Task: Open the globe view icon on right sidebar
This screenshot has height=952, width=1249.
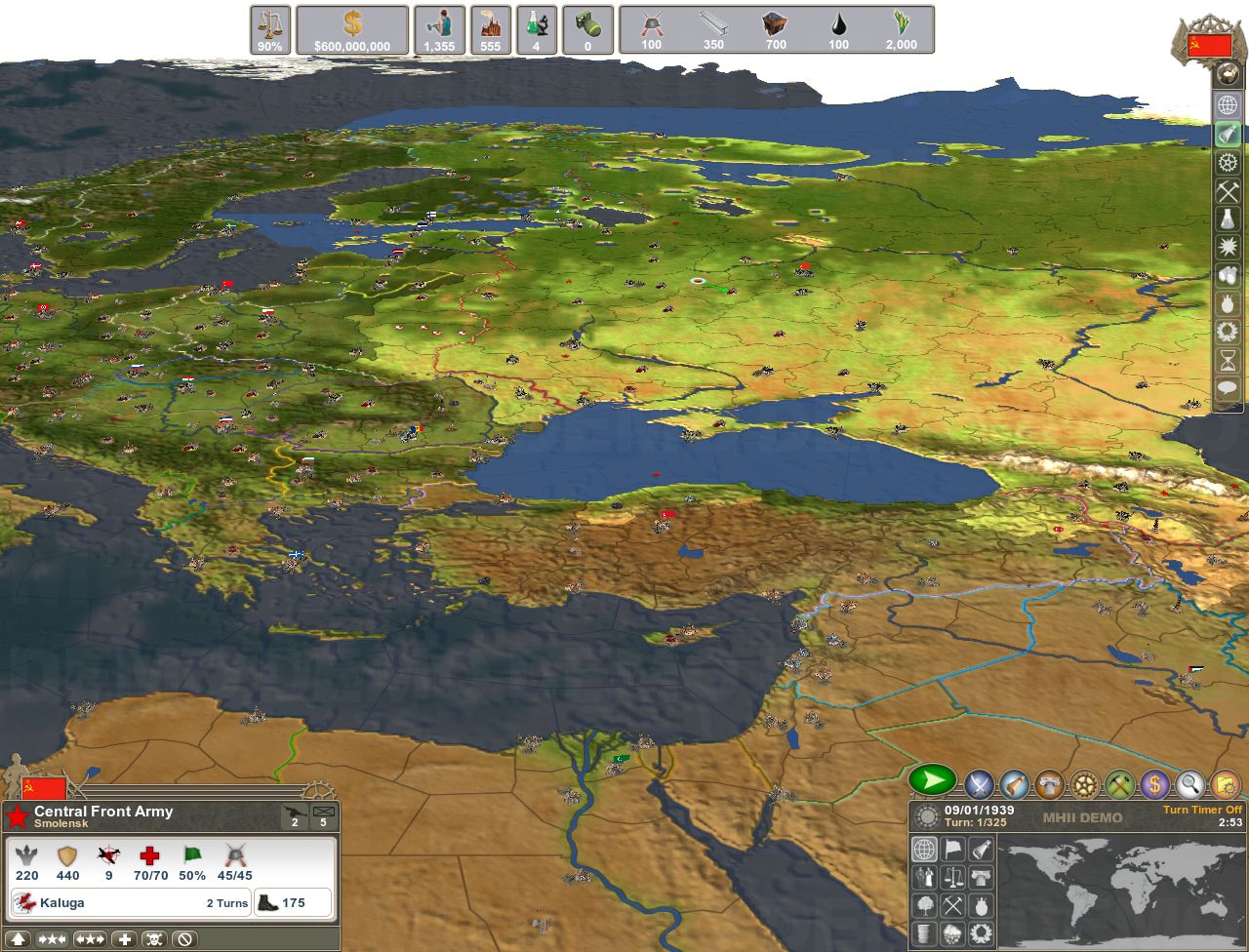Action: [x=1227, y=104]
